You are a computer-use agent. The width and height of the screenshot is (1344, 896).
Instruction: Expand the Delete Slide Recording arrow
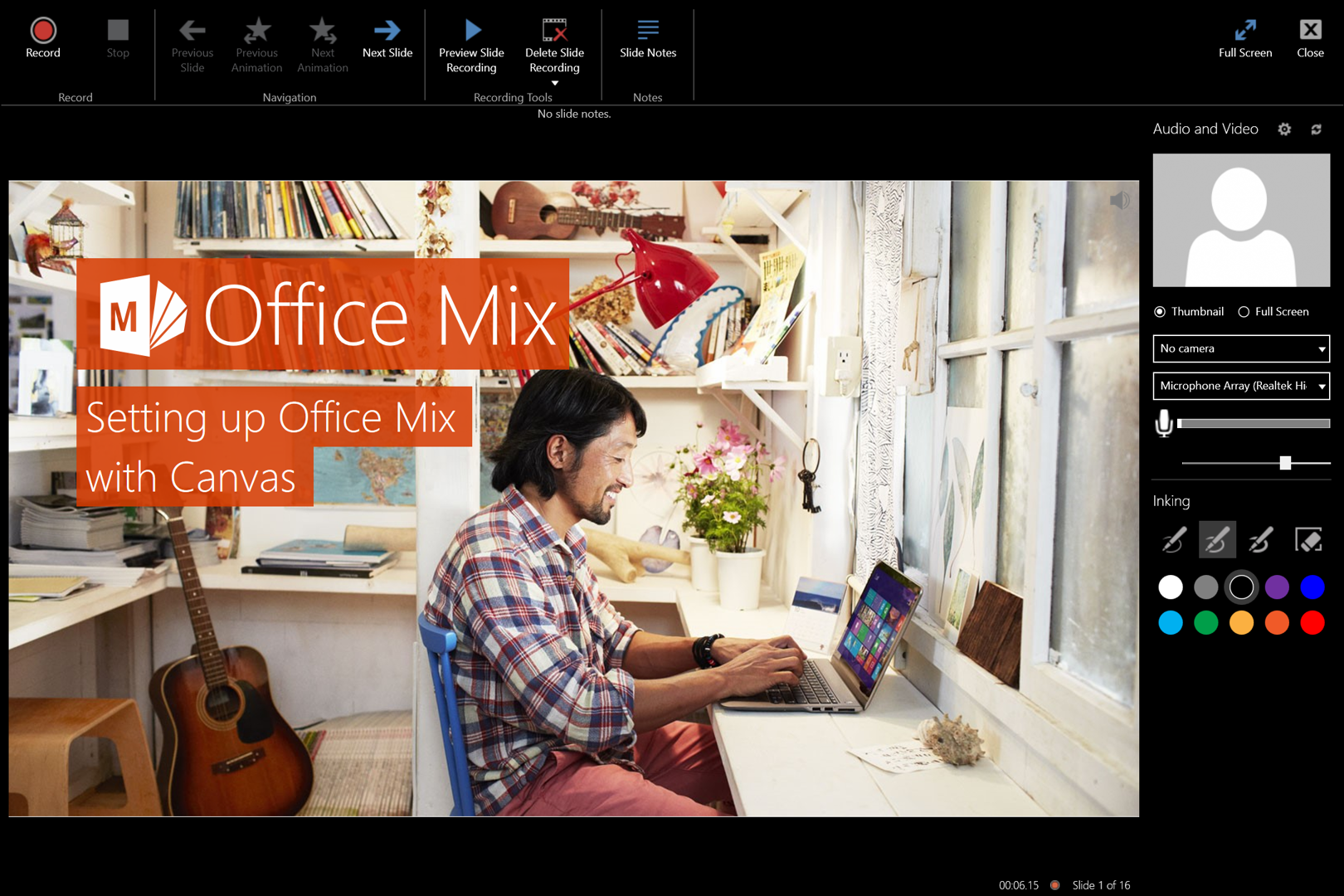(x=555, y=83)
